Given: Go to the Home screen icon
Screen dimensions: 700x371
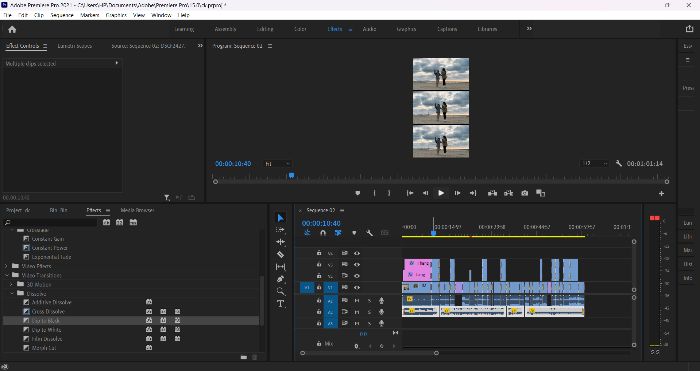Looking at the screenshot, I should (12, 29).
